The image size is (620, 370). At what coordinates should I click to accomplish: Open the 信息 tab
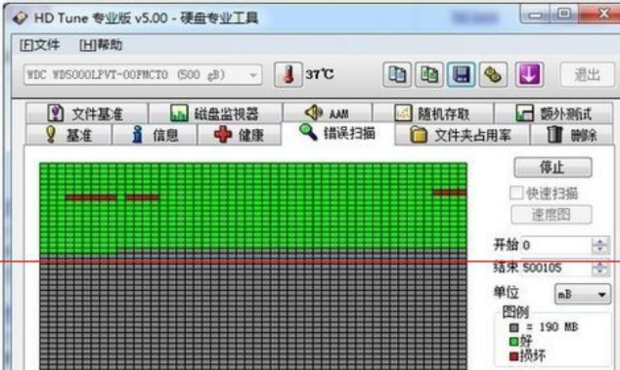pos(155,135)
